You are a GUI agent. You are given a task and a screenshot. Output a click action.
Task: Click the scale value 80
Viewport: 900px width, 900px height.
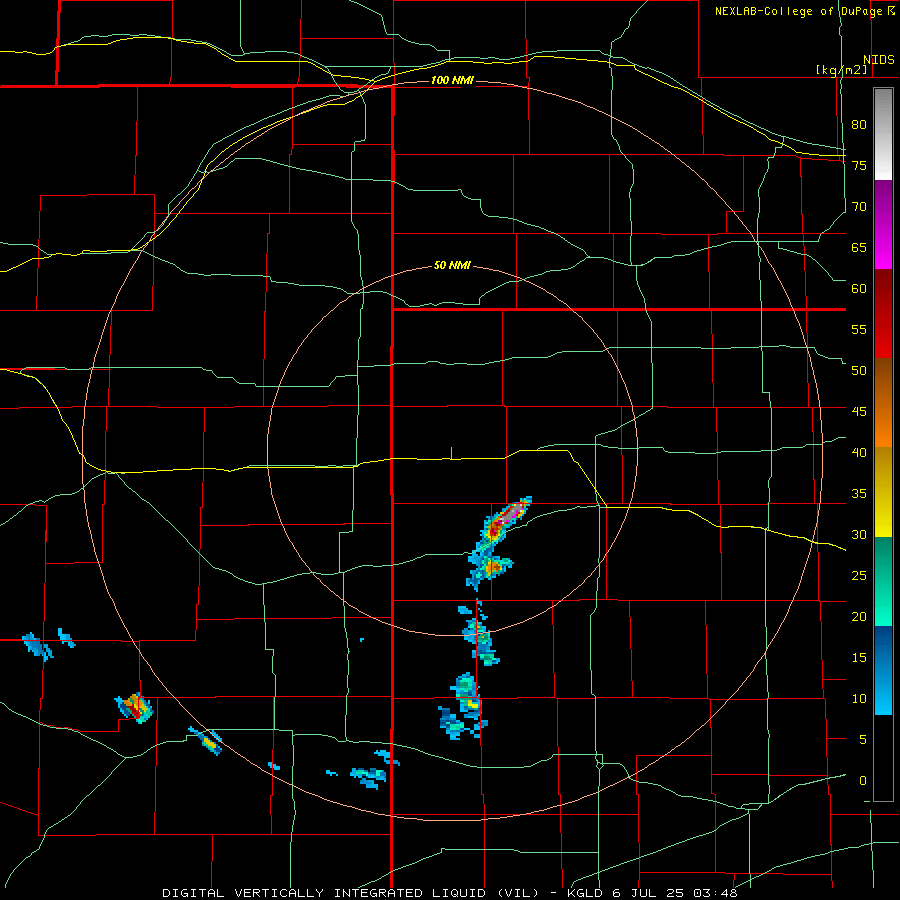[859, 125]
